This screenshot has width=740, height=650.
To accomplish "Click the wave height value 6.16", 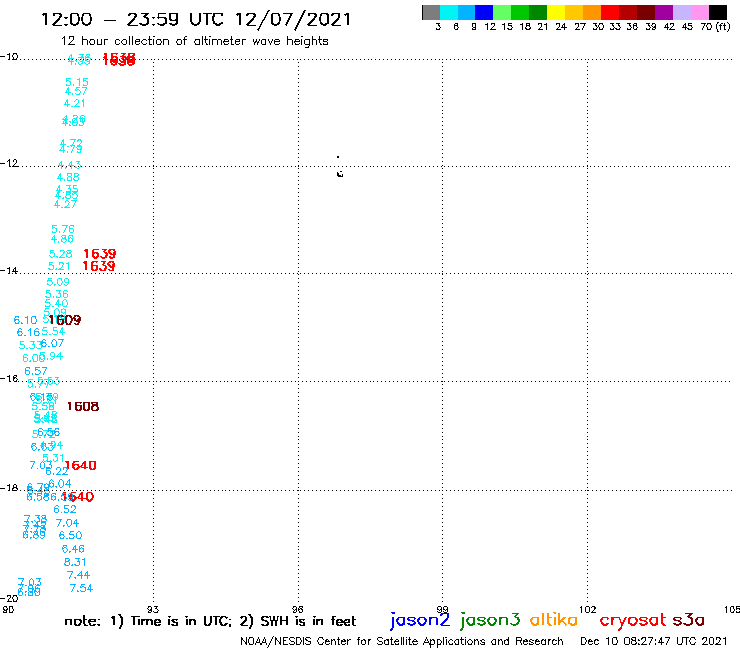I will click(28, 332).
